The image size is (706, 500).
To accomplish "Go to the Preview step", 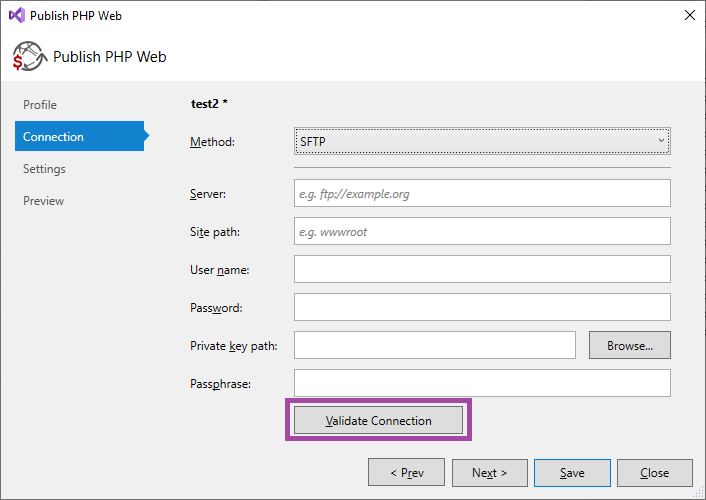I will 43,201.
